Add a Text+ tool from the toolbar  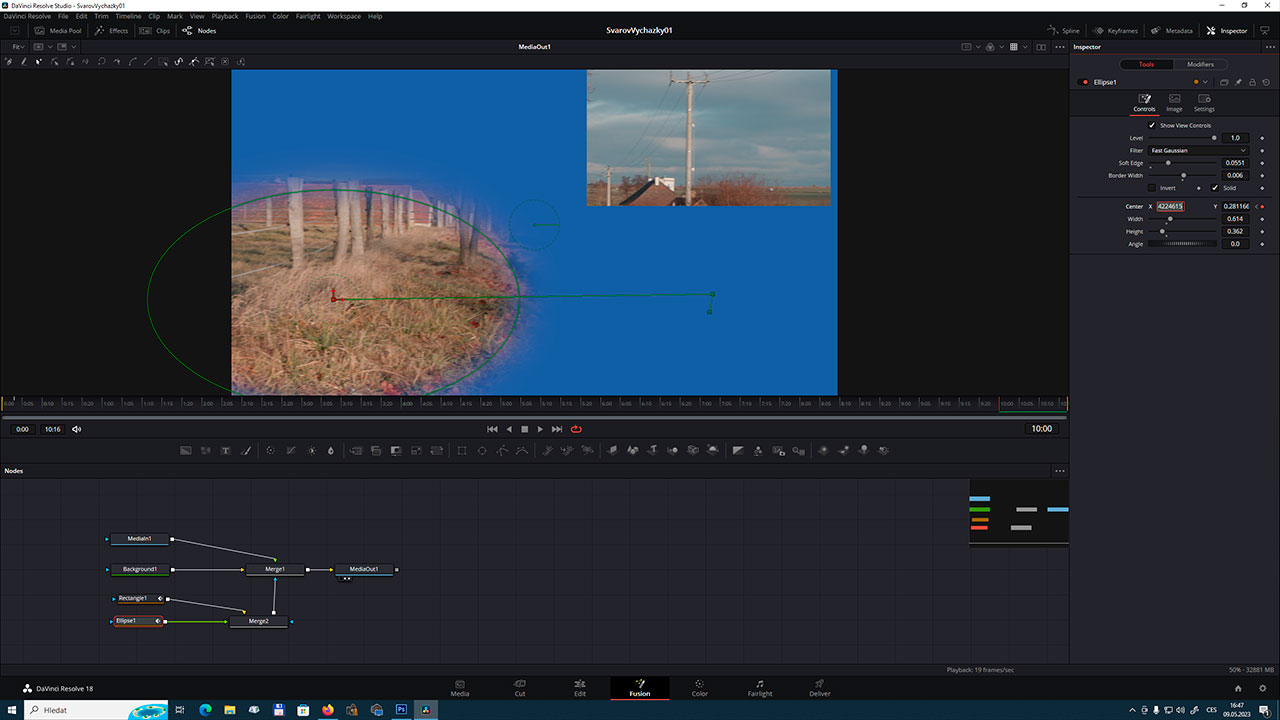click(x=225, y=451)
